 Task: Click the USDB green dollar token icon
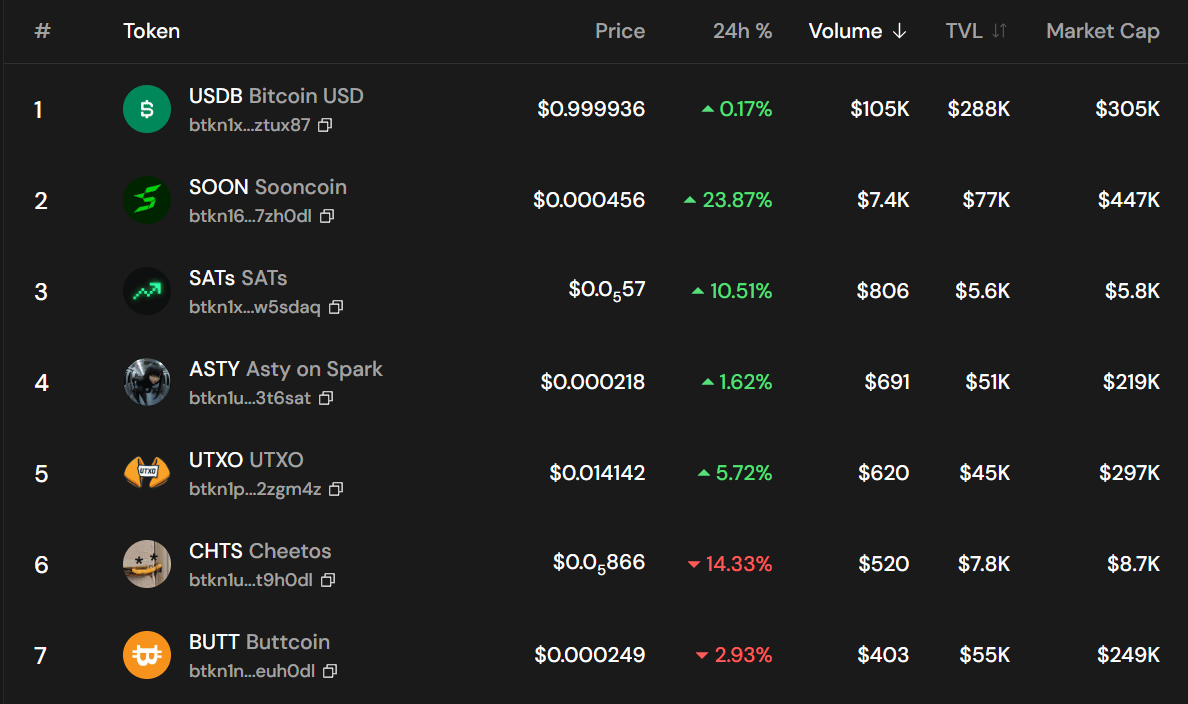147,109
